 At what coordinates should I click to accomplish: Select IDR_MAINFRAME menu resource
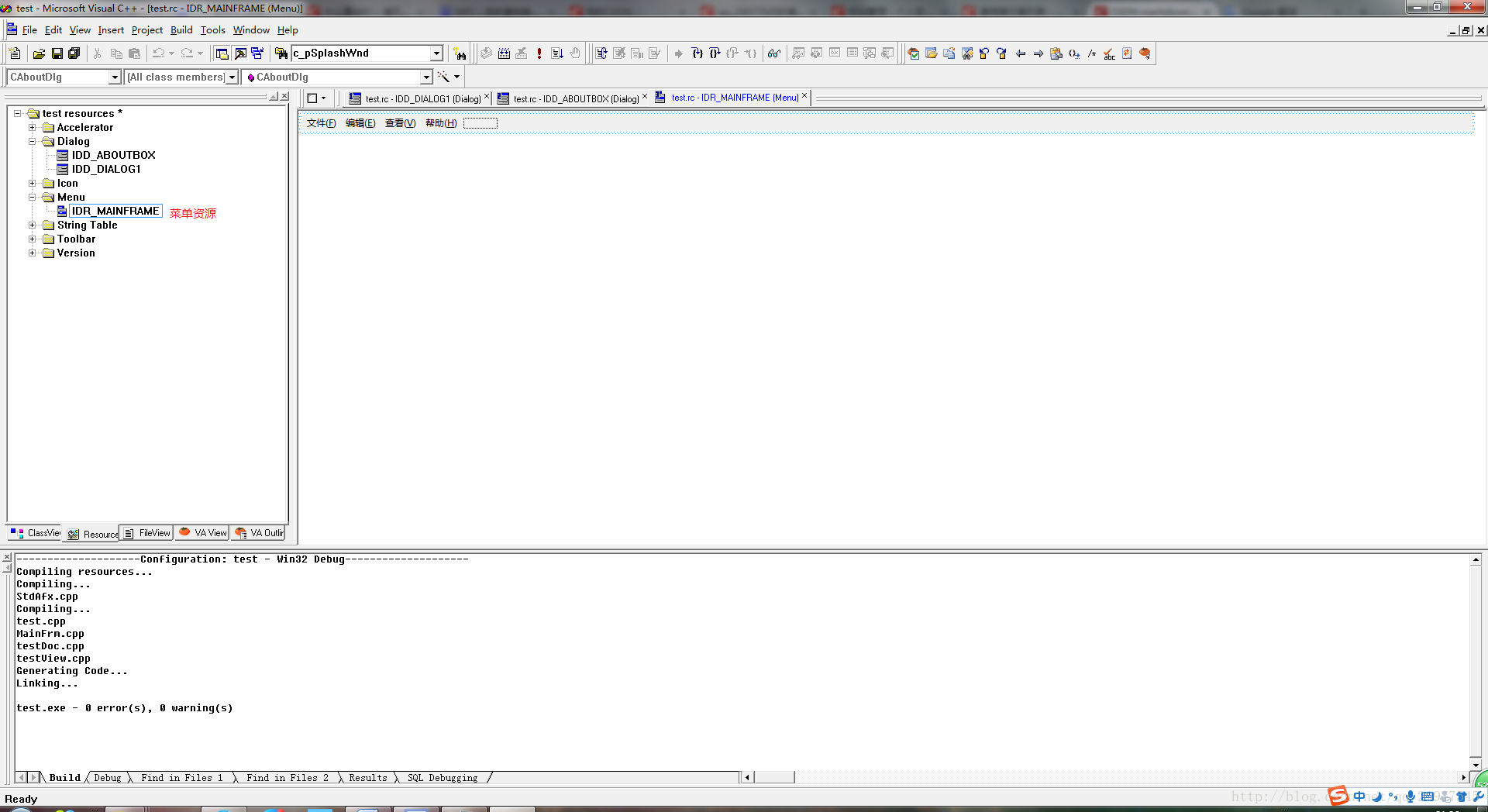115,211
